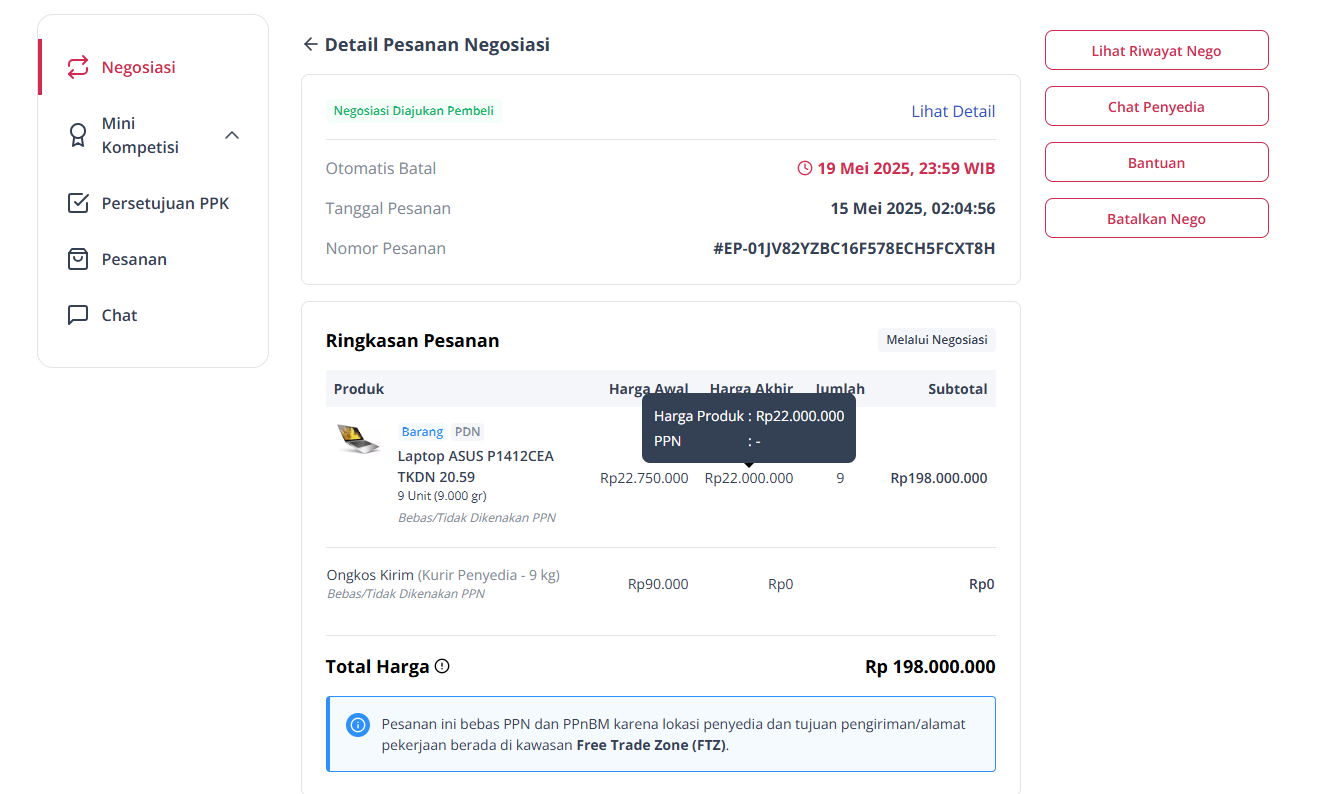Click the blue info icon in FTZ notice
Screen dimensions: 1331x794
coord(358,725)
